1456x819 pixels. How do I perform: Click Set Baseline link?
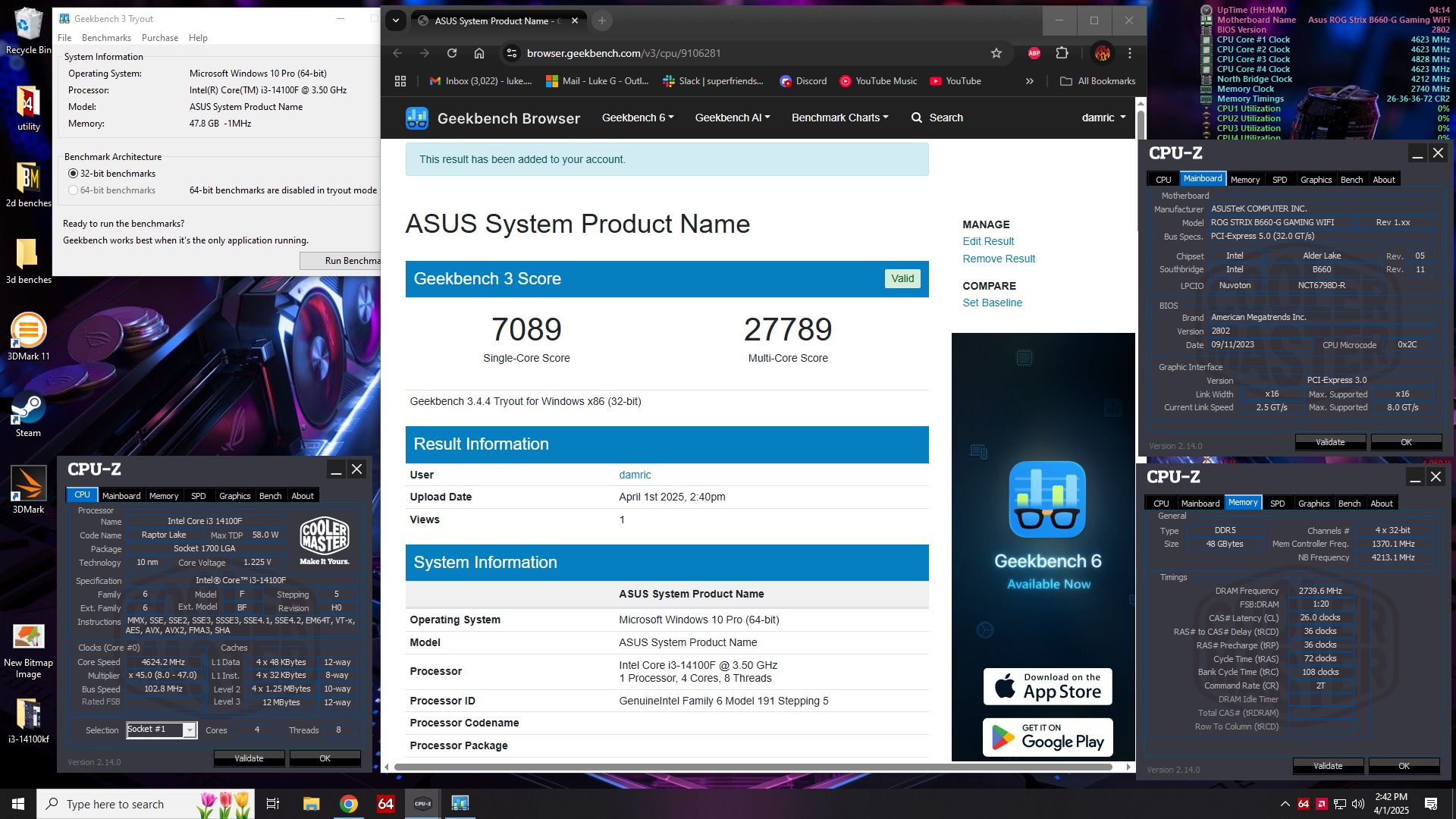992,303
